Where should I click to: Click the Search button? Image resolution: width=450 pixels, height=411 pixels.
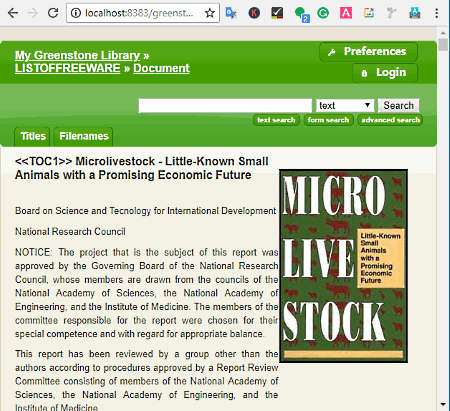pos(398,106)
